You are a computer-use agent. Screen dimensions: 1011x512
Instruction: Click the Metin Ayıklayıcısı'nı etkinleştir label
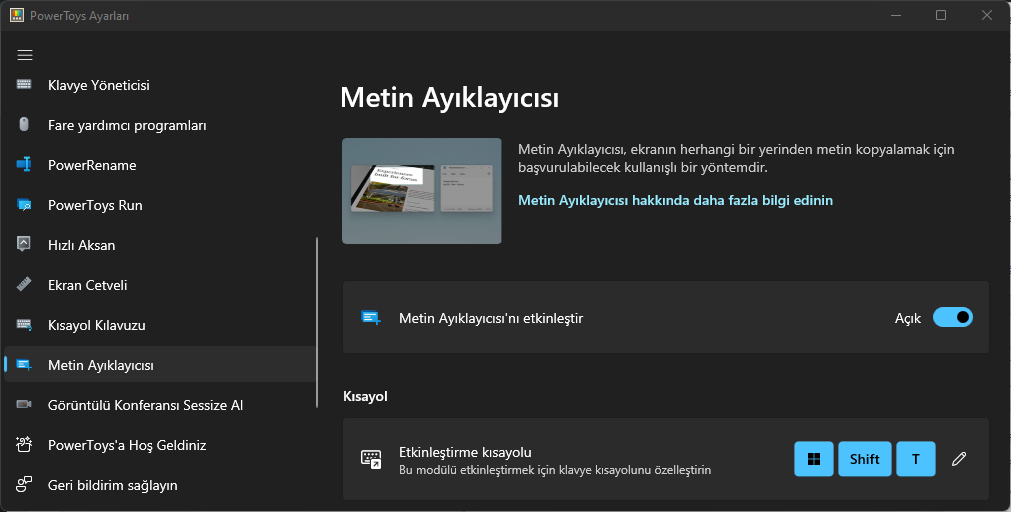pos(491,318)
